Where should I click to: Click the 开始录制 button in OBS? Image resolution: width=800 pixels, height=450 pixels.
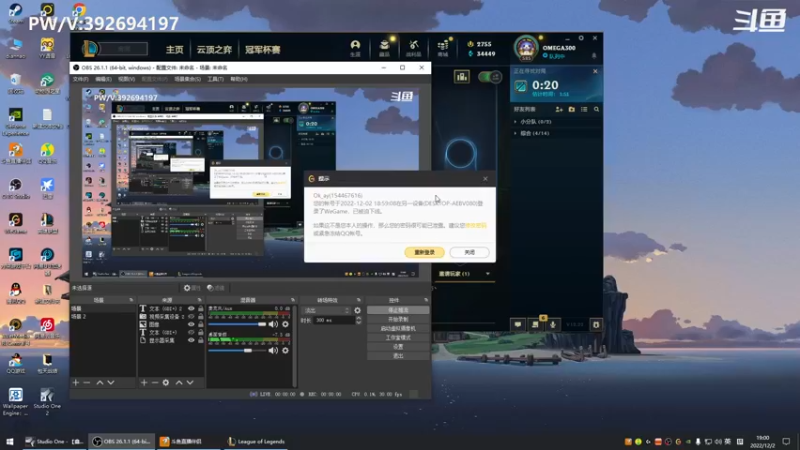coord(398,319)
